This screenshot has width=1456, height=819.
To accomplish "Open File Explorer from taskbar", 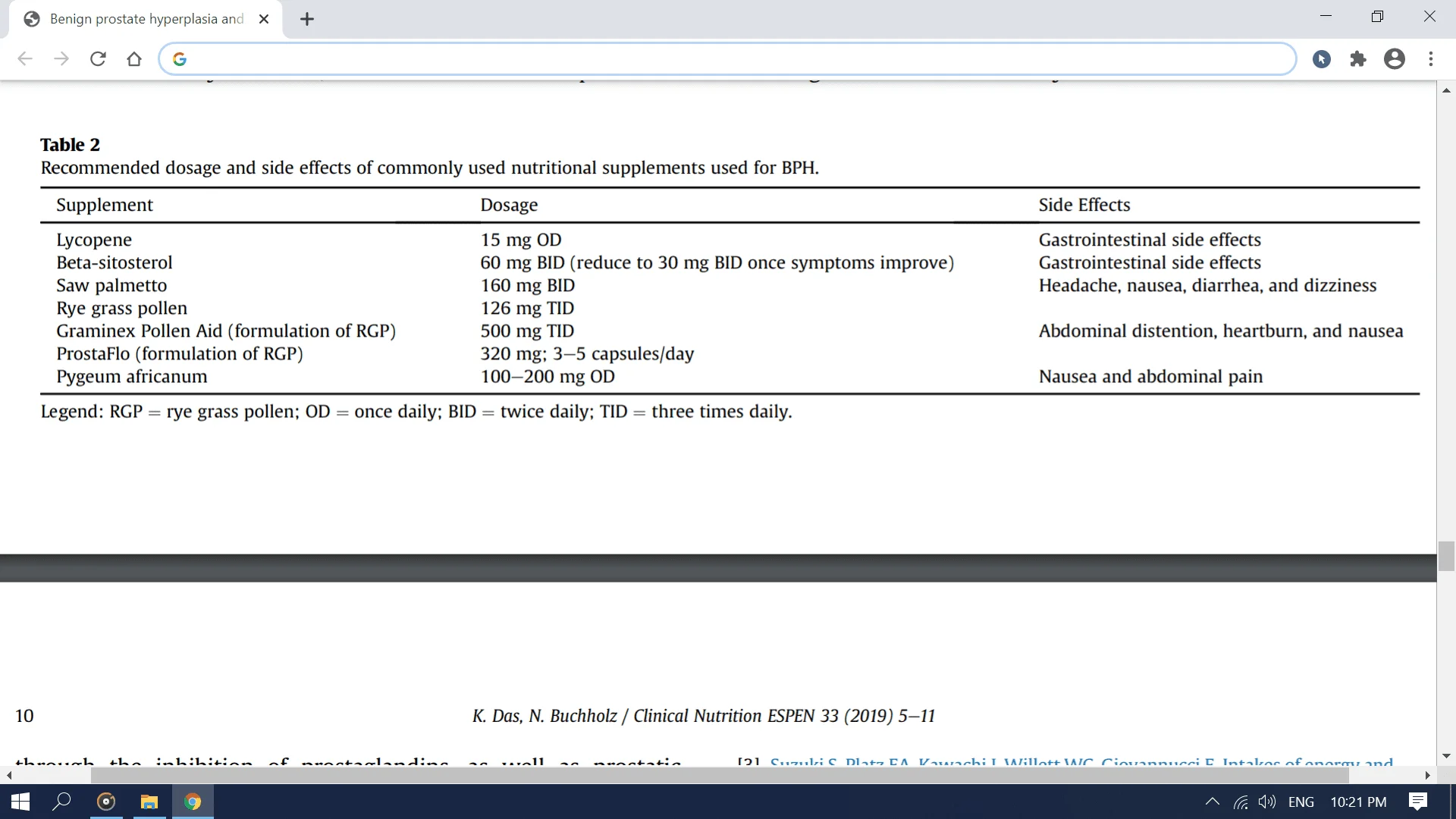I will point(149,802).
